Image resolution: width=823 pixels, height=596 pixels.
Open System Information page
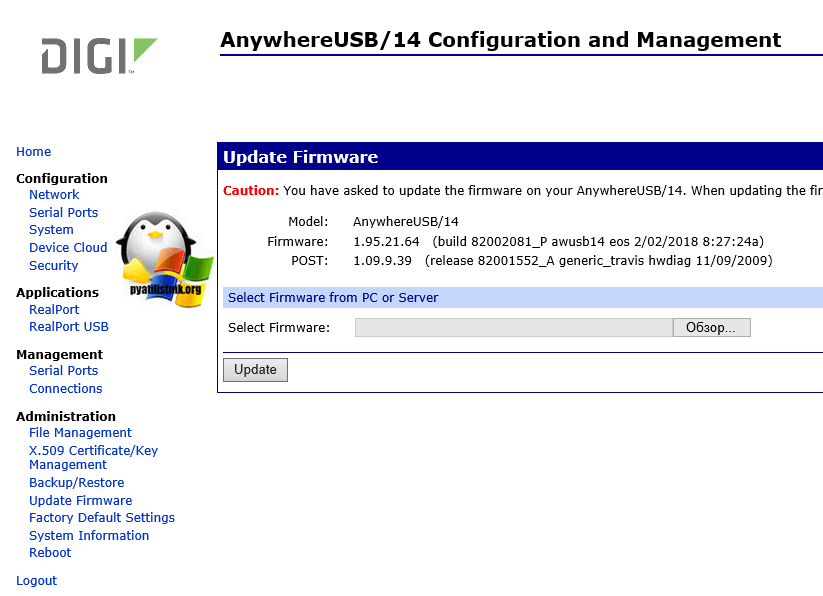click(89, 536)
